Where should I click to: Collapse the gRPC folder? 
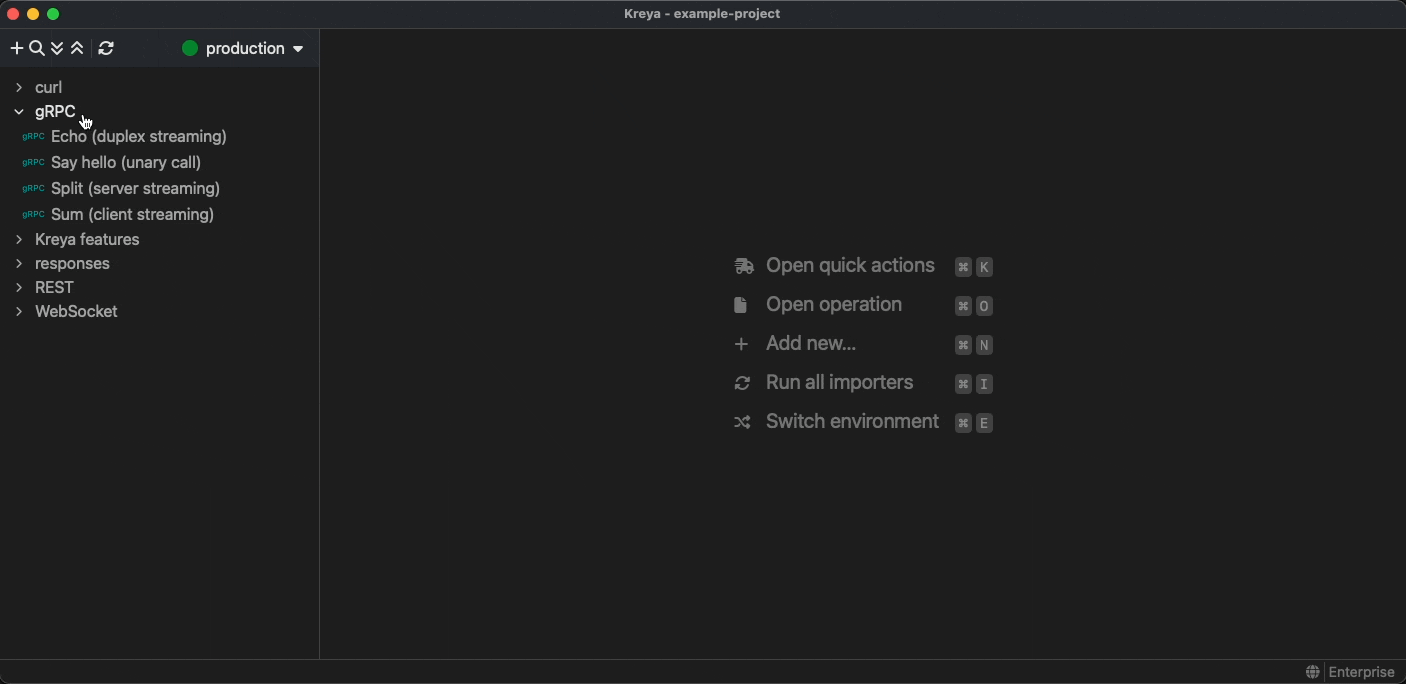point(19,112)
